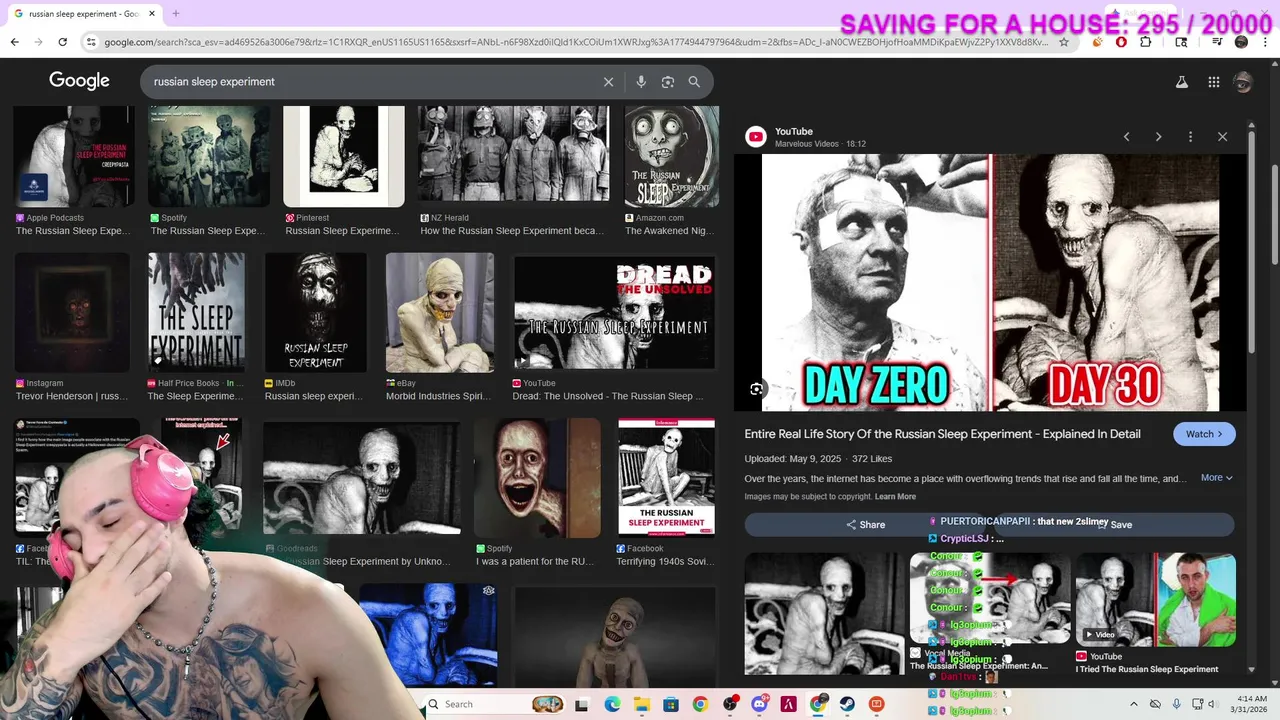
Task: Open Google account profile picture
Action: pos(1243,82)
